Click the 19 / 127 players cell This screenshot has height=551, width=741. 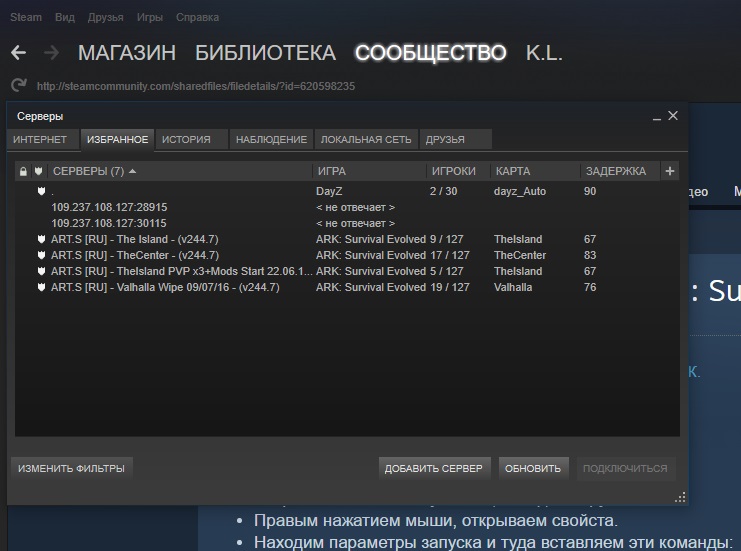[450, 287]
